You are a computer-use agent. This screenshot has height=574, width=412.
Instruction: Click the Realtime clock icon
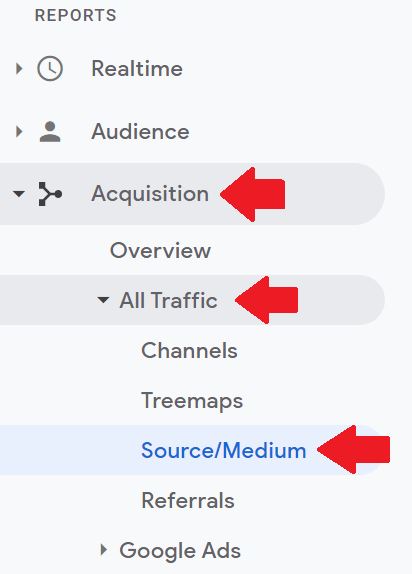tap(50, 68)
